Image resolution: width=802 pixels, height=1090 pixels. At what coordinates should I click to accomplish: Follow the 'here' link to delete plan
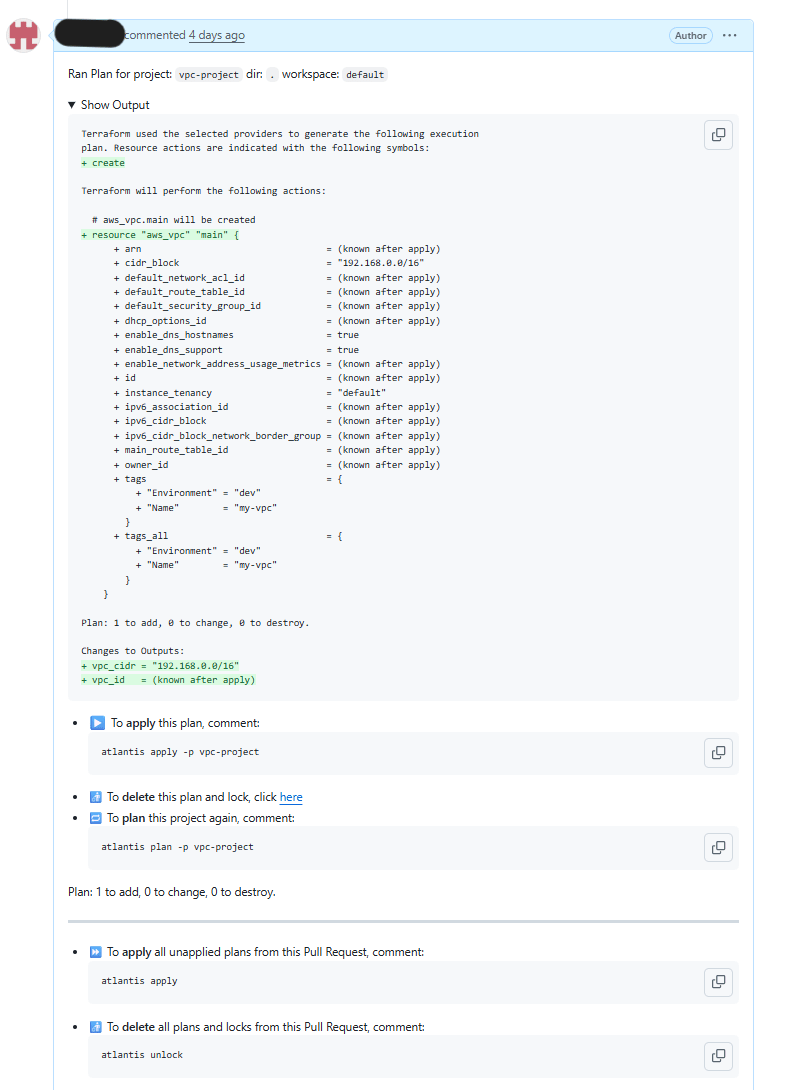291,797
